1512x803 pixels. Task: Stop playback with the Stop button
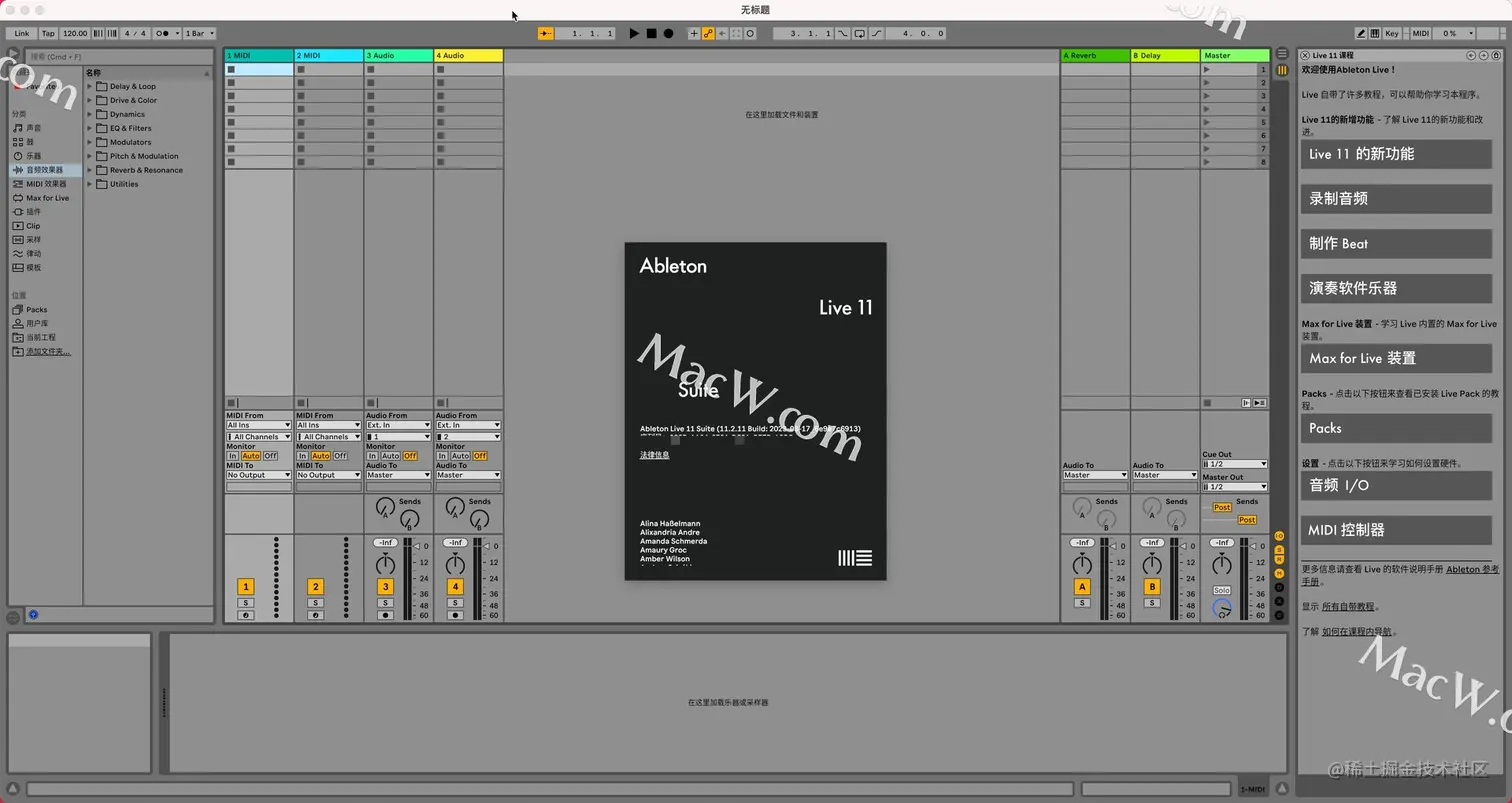pyautogui.click(x=651, y=33)
